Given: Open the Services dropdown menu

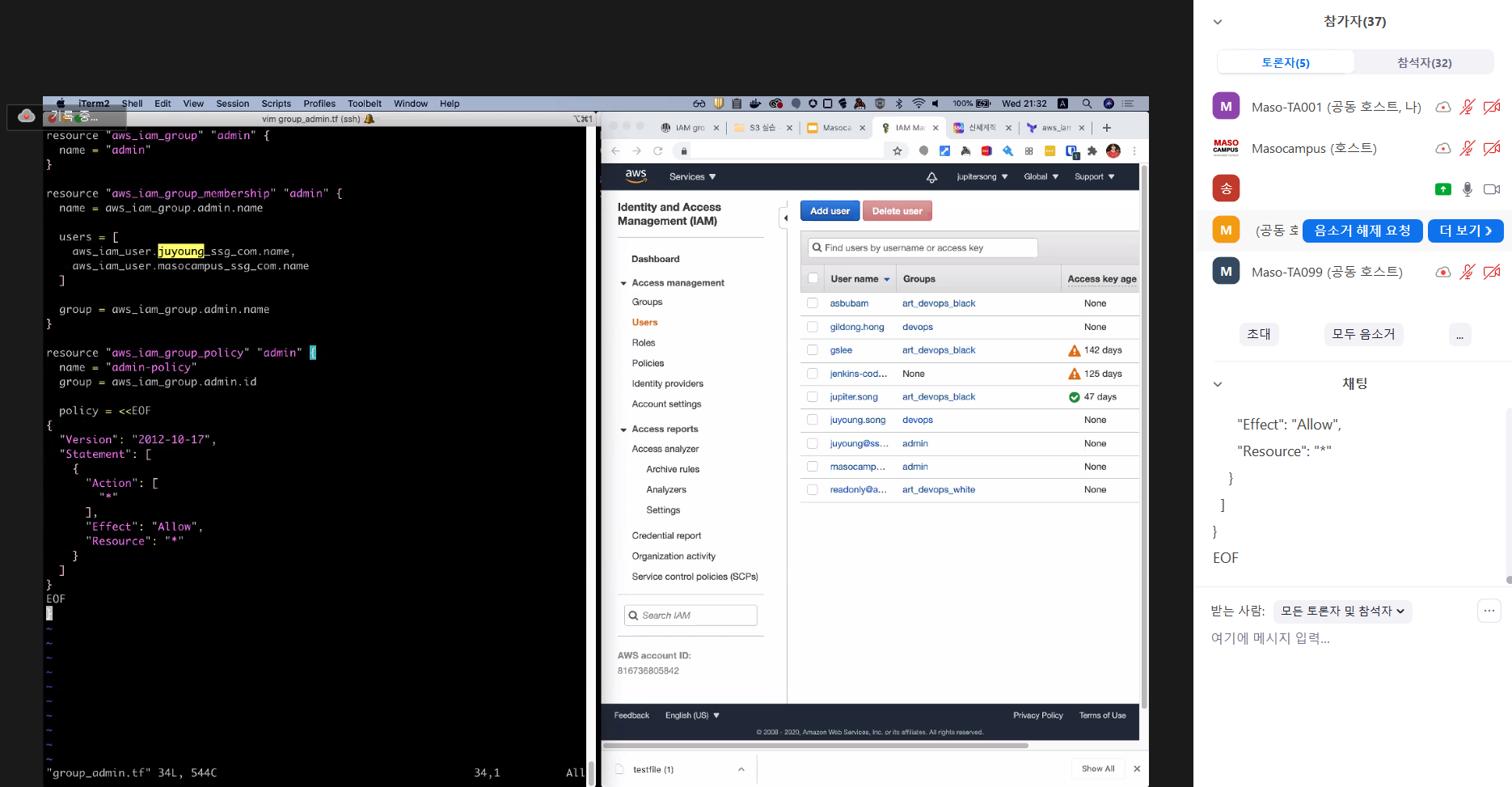Looking at the screenshot, I should pyautogui.click(x=692, y=177).
